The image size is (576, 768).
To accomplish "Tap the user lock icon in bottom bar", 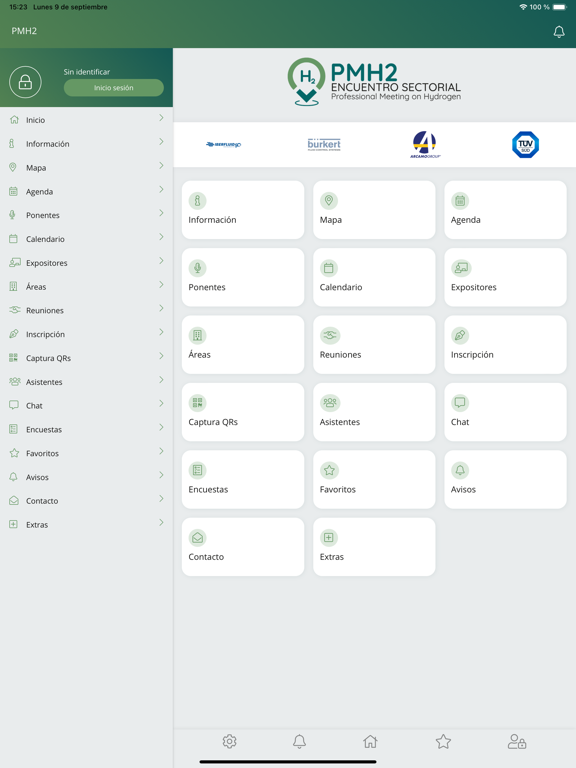I will 517,742.
